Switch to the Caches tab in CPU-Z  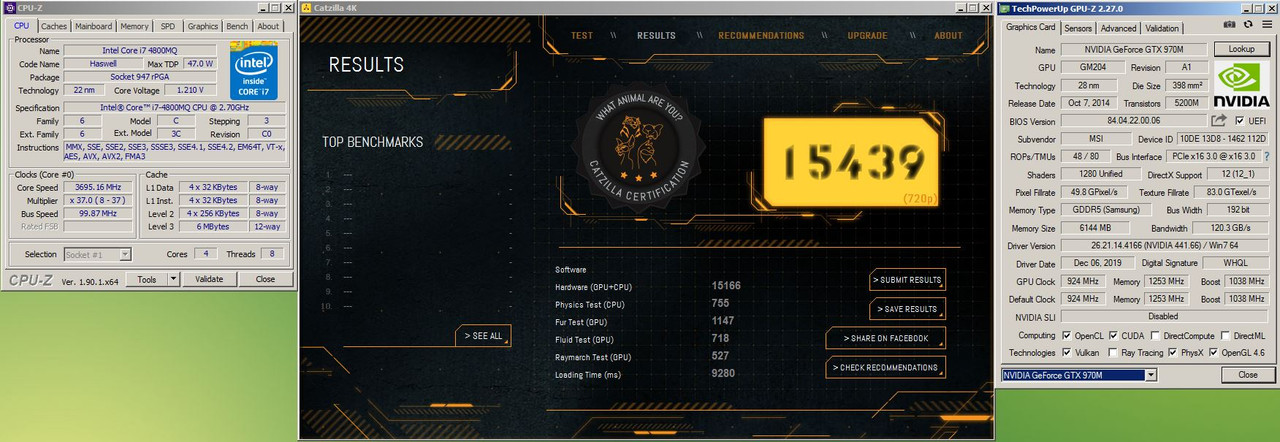[x=54, y=26]
